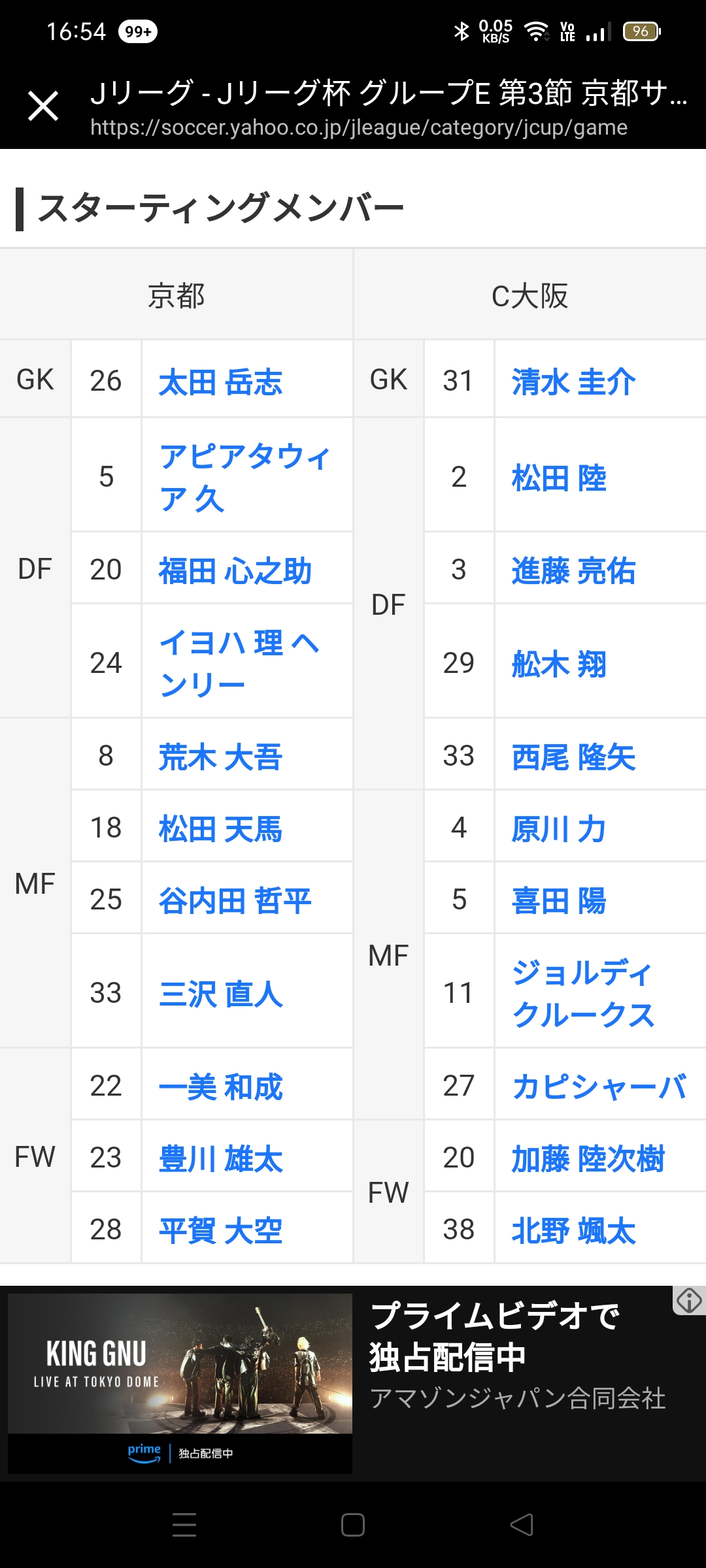Open the King Gnu ad thumbnail
This screenshot has width=706, height=1568.
pos(180,1383)
